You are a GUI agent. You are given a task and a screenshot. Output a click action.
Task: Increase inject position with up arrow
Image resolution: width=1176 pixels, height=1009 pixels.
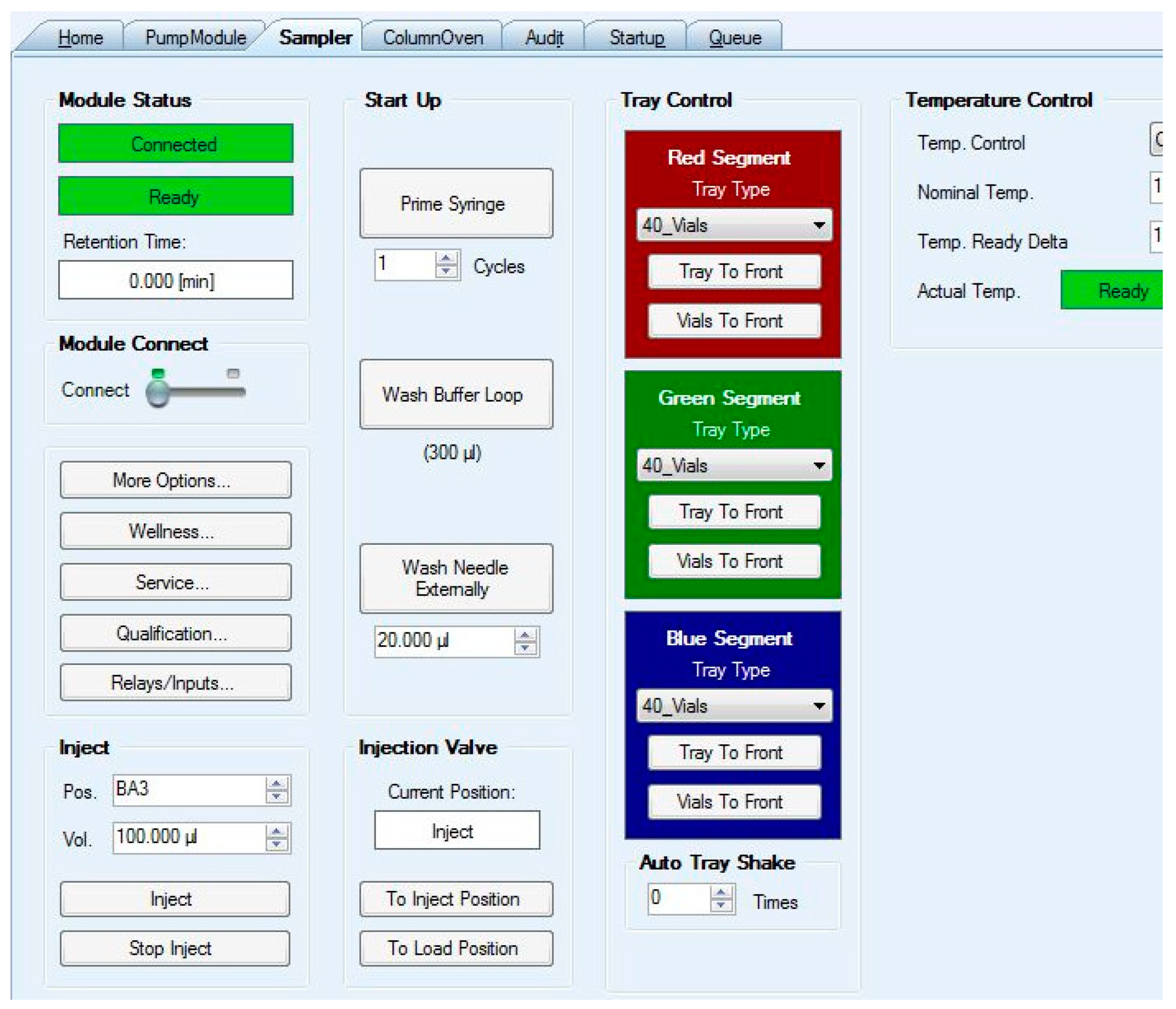[276, 784]
